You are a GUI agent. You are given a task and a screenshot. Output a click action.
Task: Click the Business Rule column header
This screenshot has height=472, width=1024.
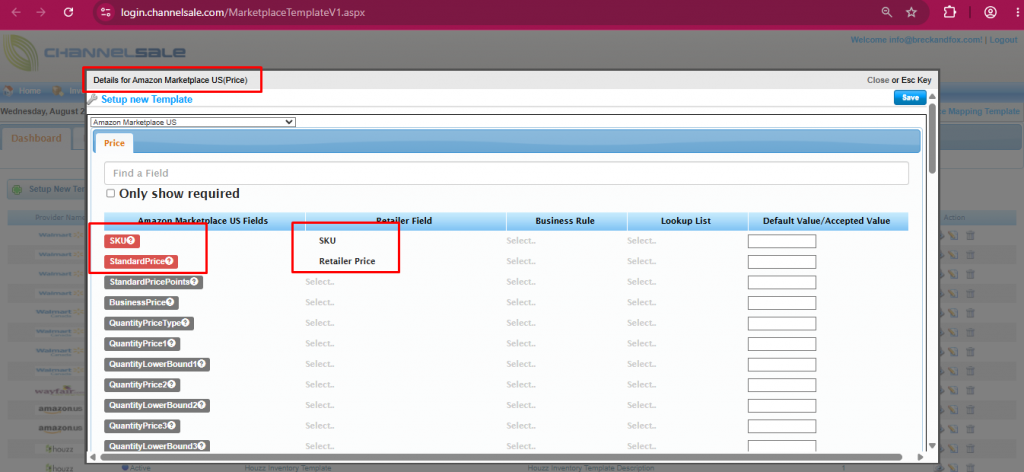click(x=565, y=221)
